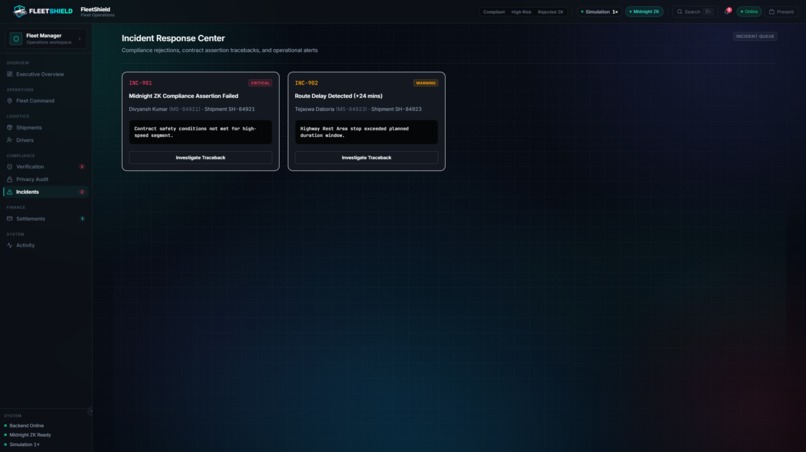Image resolution: width=806 pixels, height=452 pixels.
Task: Click 'Midnight ZK Compliance Assertion Failed' title
Action: point(184,96)
